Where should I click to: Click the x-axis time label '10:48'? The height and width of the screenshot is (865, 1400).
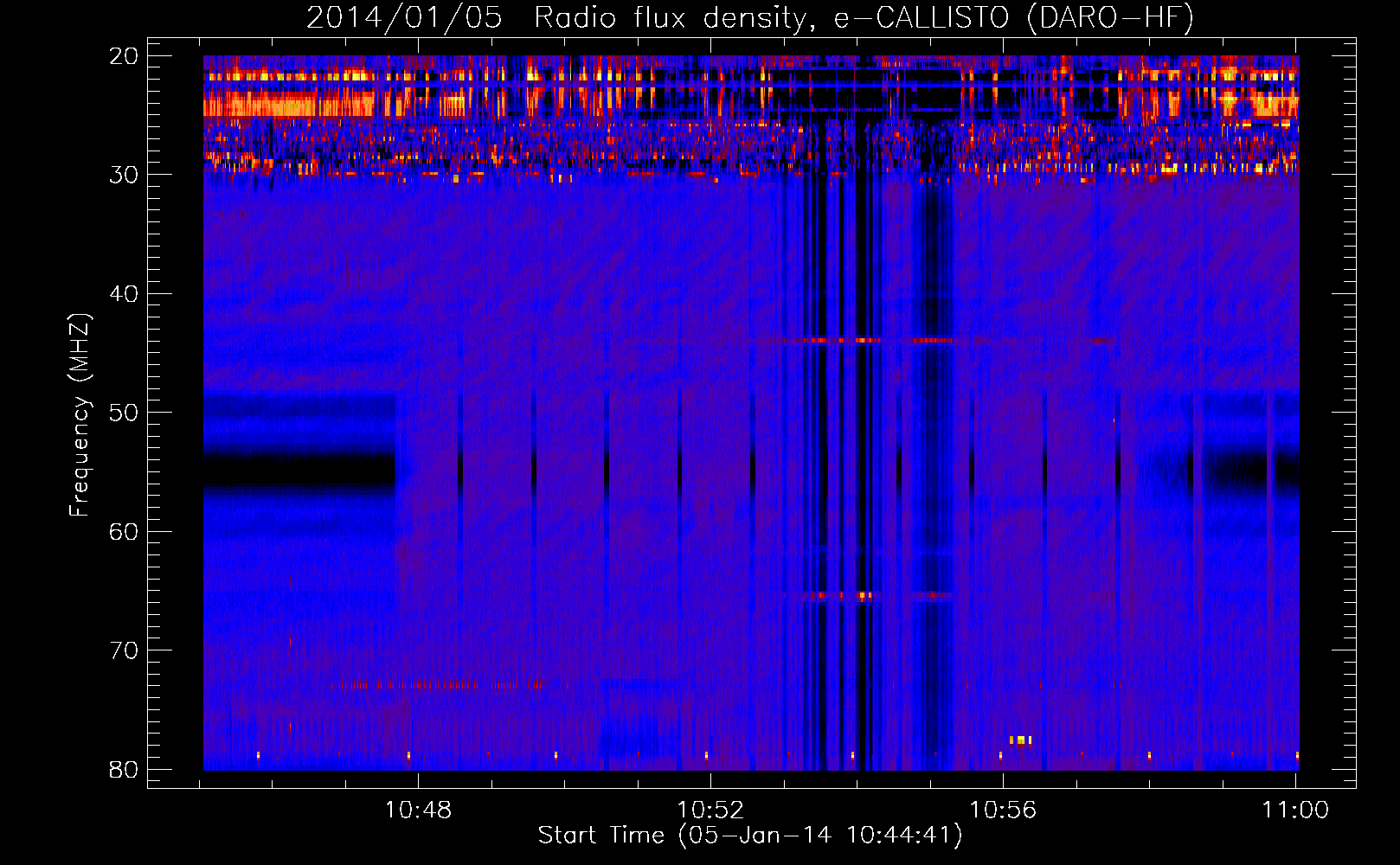pyautogui.click(x=418, y=811)
